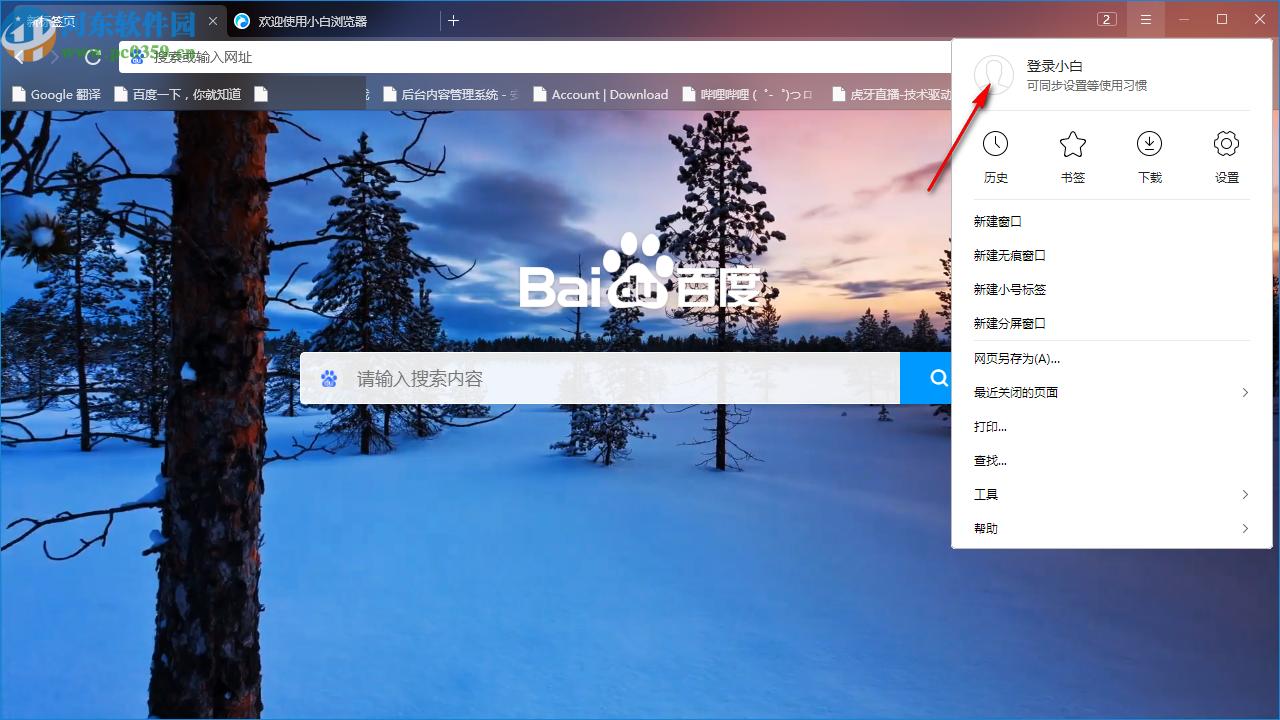1280x720 pixels.
Task: Expand the 帮助 submenu
Action: pos(1111,528)
